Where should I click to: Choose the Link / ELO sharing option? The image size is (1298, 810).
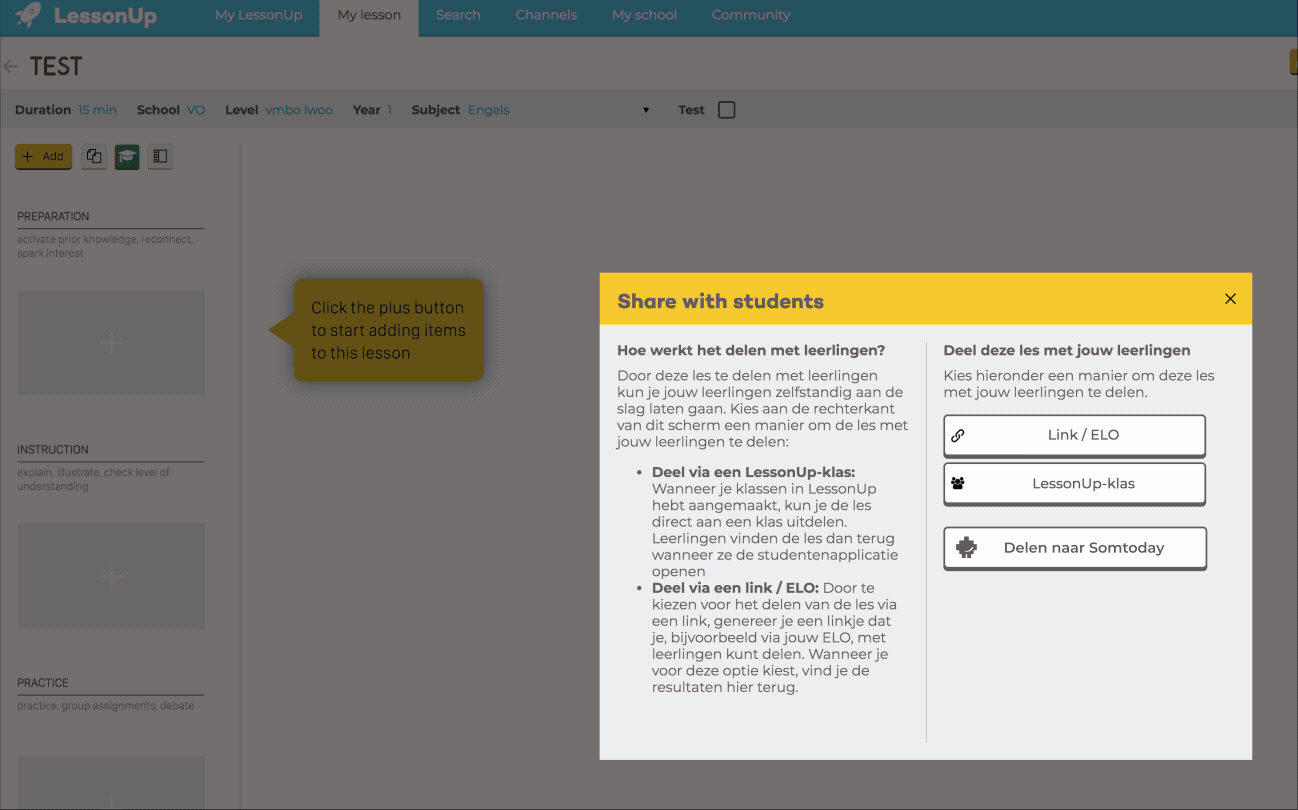coord(1074,435)
